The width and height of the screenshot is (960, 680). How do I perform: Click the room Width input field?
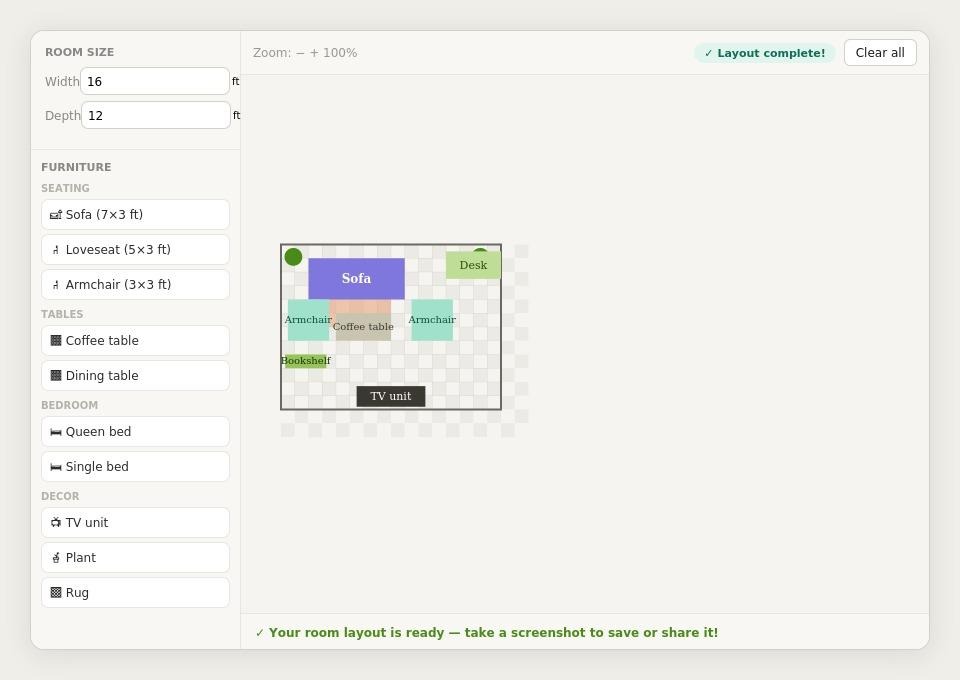(155, 81)
